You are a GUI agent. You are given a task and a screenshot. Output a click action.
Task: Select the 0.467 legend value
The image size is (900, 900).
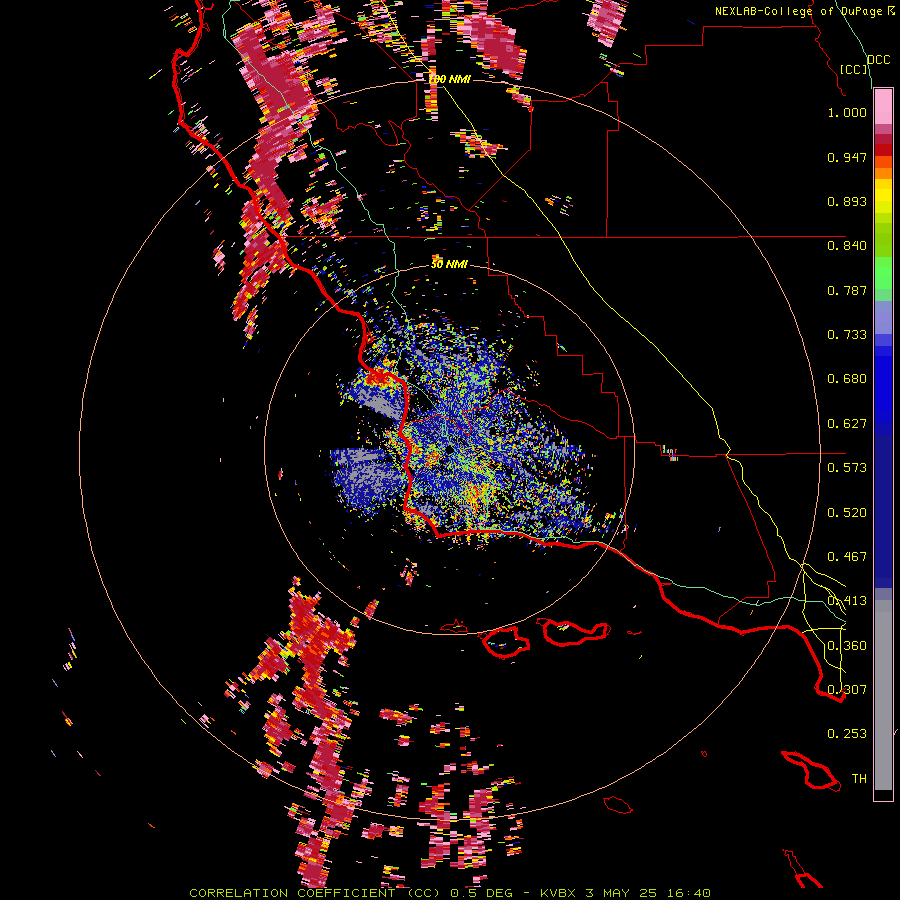click(x=847, y=557)
